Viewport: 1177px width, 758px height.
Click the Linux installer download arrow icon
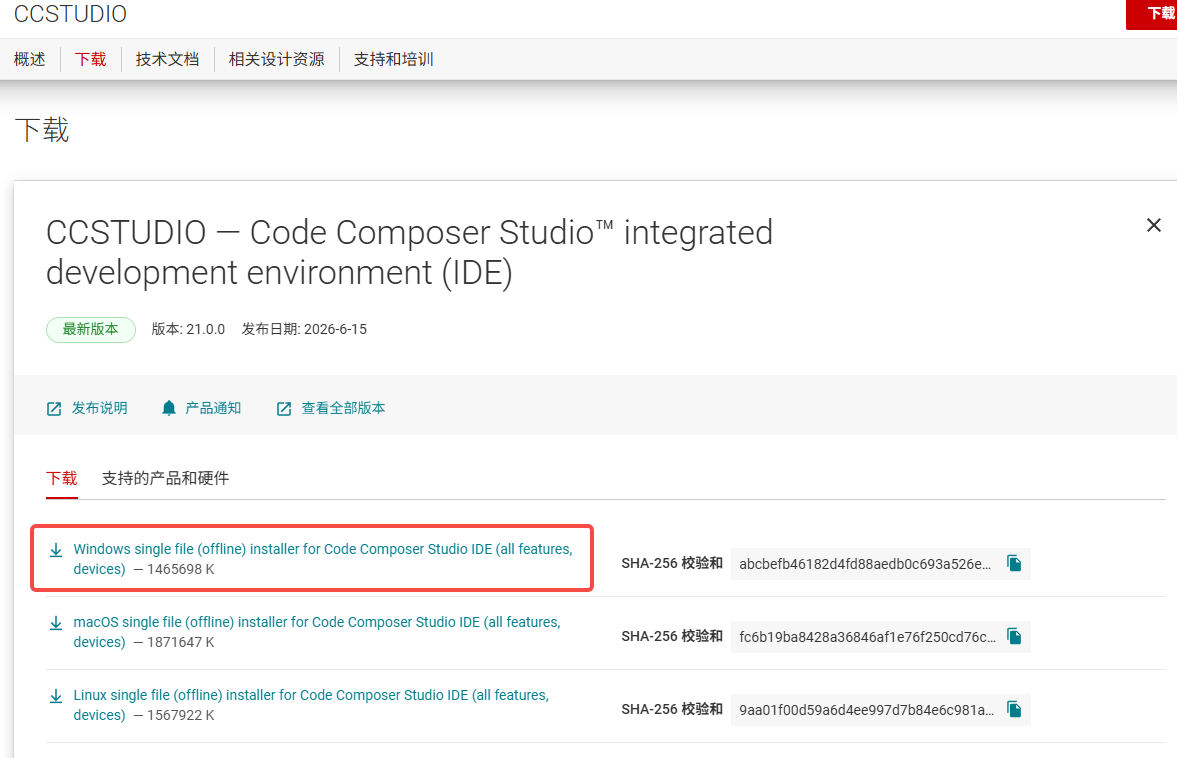pyautogui.click(x=56, y=696)
